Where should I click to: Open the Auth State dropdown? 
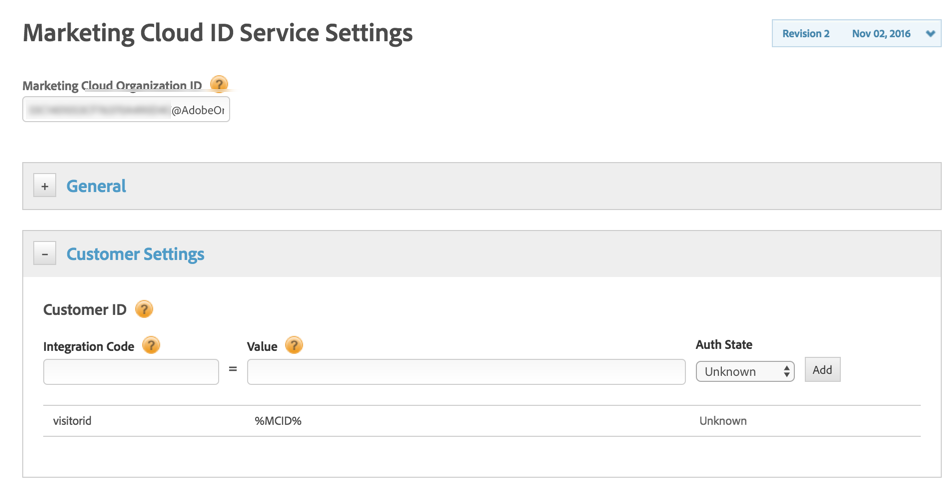(745, 371)
